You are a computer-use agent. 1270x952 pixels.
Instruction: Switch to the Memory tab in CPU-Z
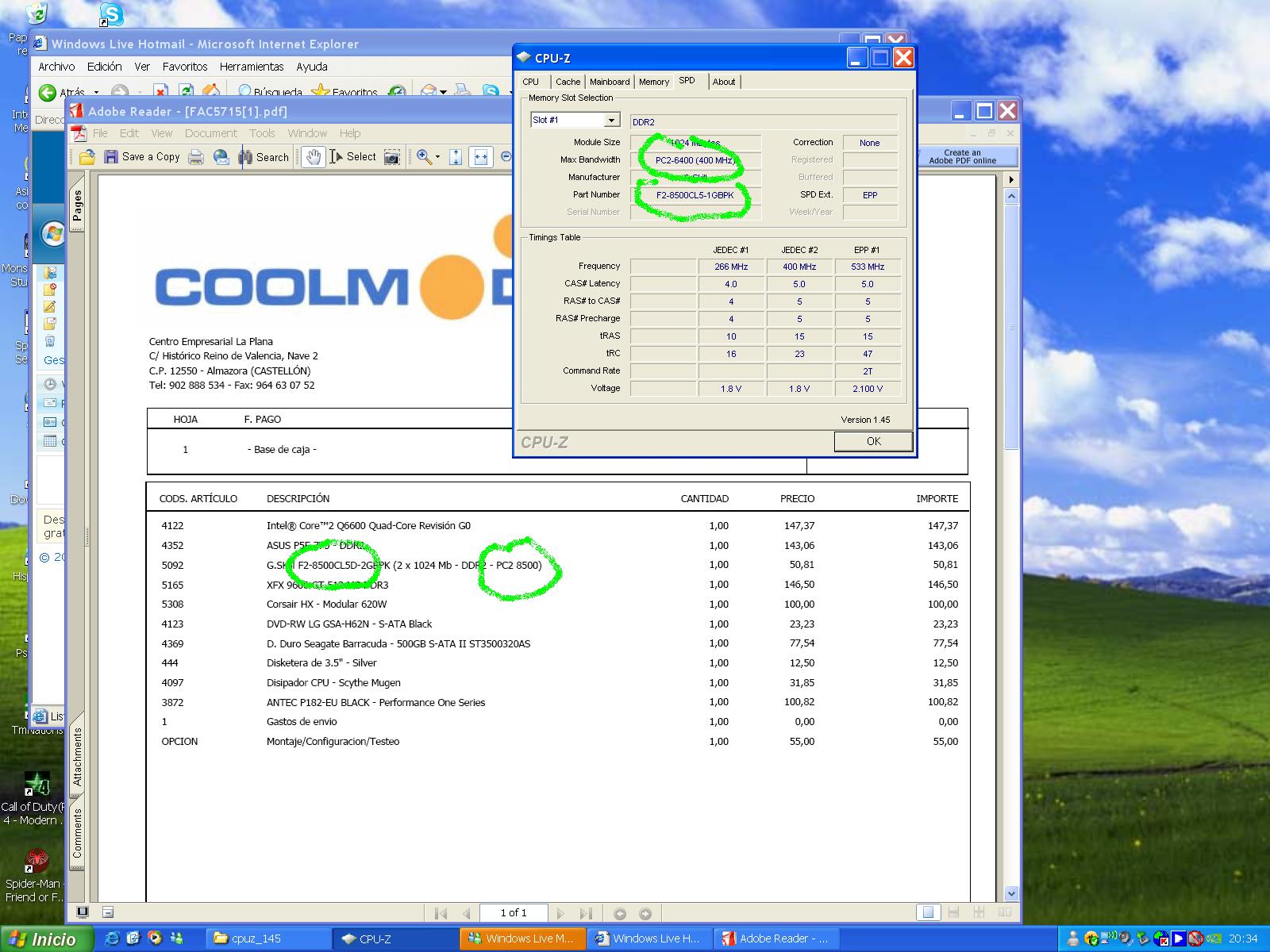pyautogui.click(x=654, y=82)
